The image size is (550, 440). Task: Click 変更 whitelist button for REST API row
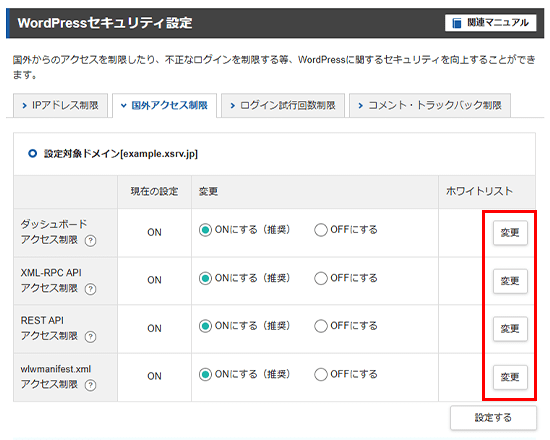click(510, 329)
